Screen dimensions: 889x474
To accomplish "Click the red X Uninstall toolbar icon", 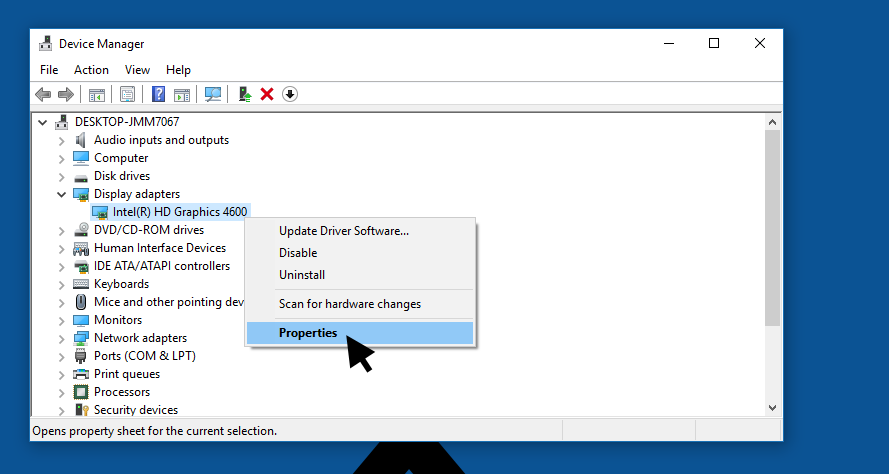I will pos(266,94).
